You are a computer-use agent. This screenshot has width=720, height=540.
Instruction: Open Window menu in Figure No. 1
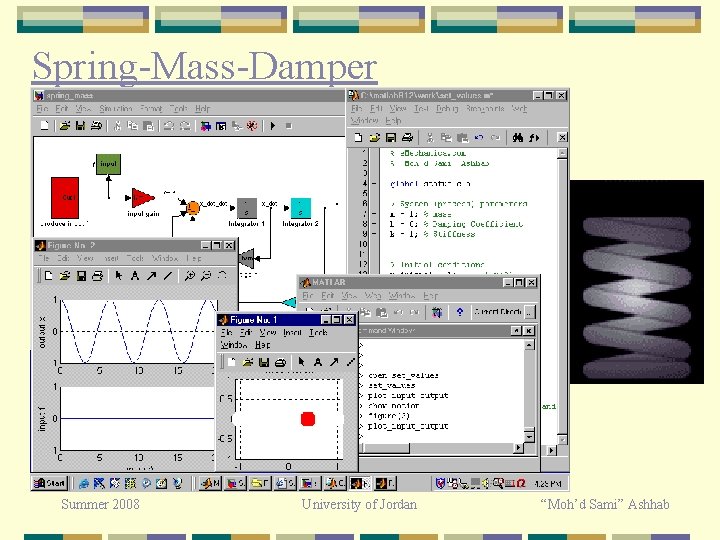tap(234, 344)
